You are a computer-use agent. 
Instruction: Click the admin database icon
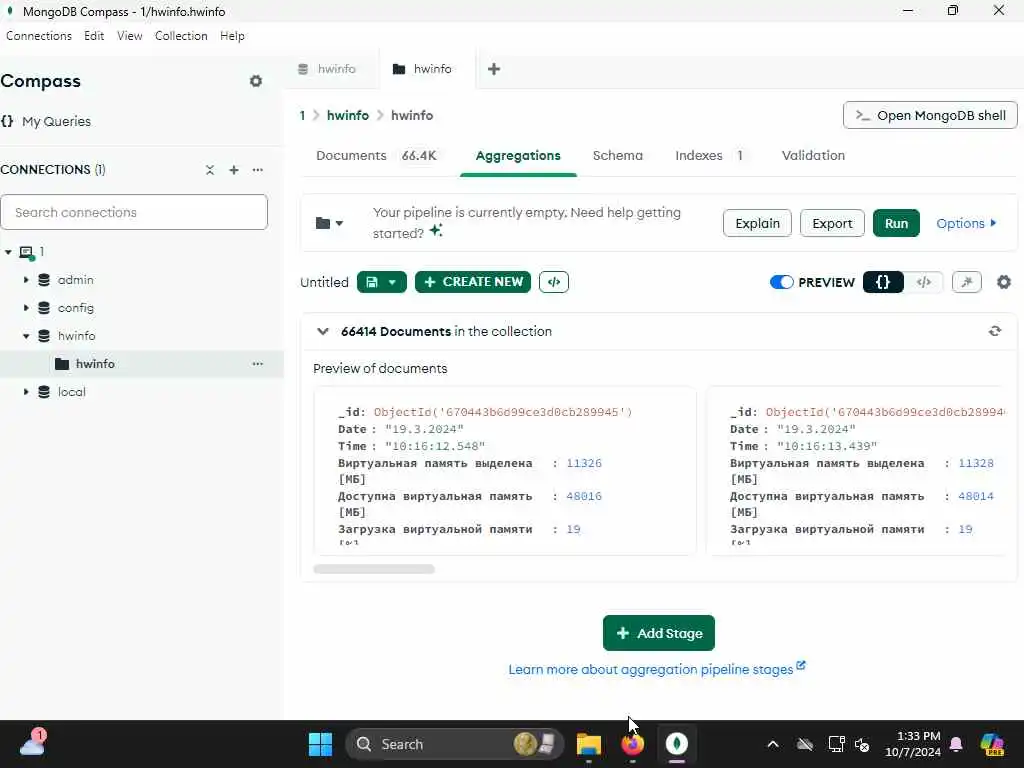pyautogui.click(x=44, y=280)
